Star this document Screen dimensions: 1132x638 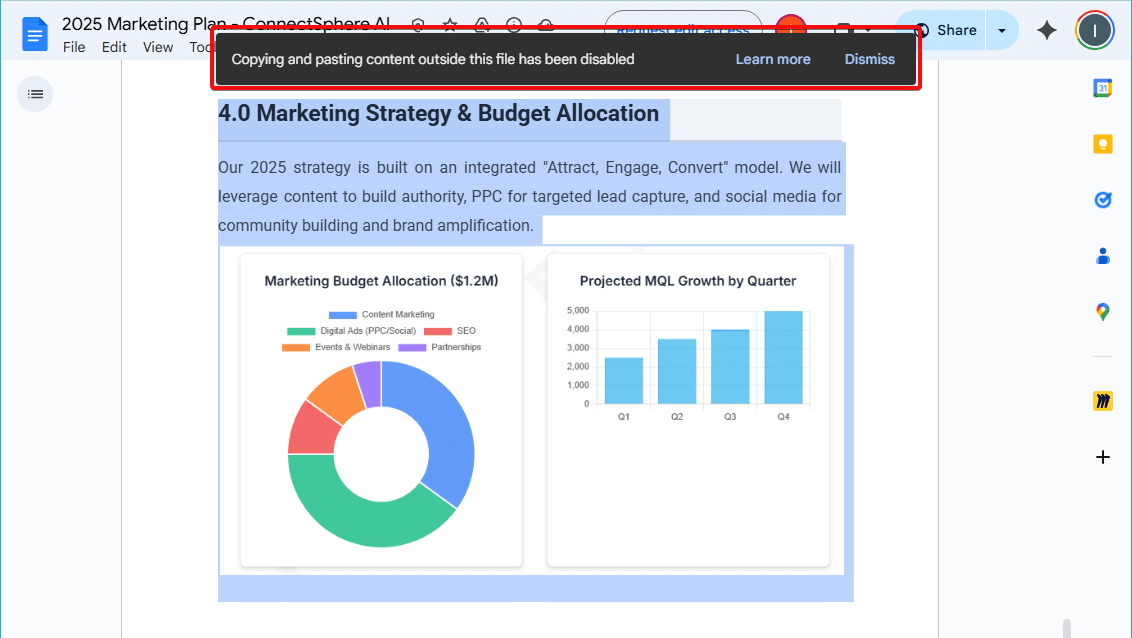pyautogui.click(x=450, y=25)
